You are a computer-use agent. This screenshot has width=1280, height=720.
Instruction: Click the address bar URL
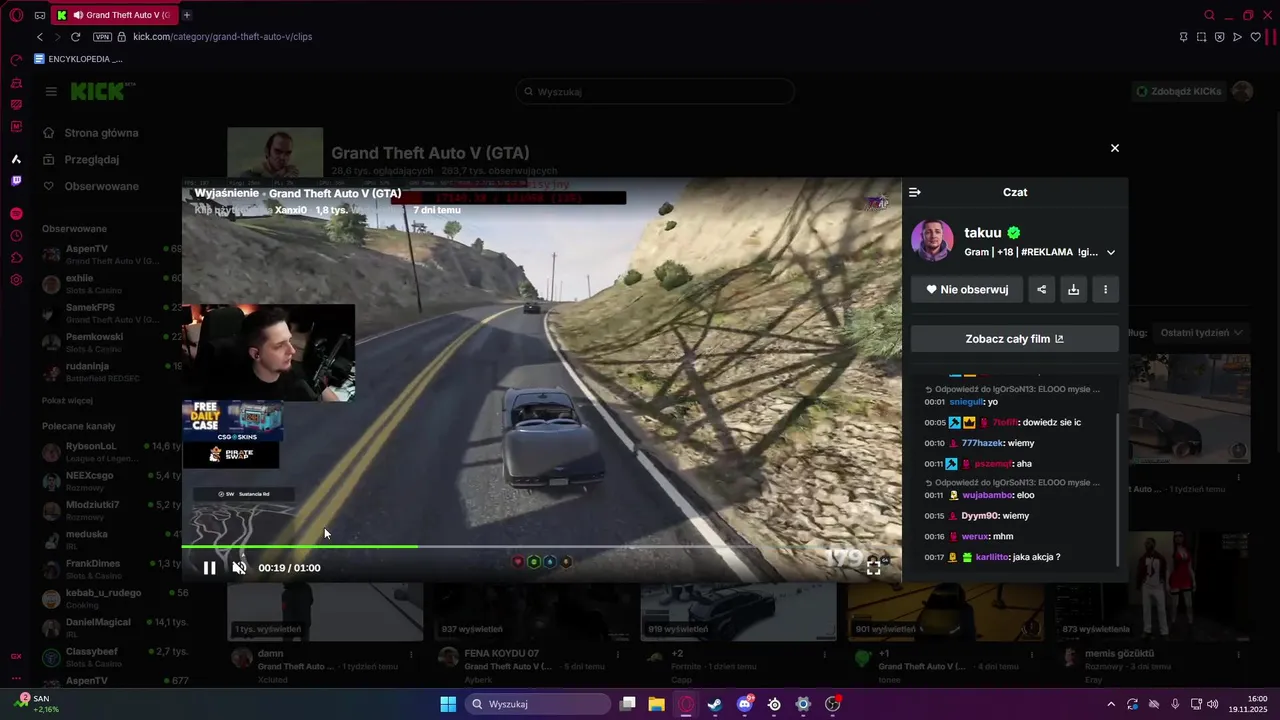[x=223, y=37]
